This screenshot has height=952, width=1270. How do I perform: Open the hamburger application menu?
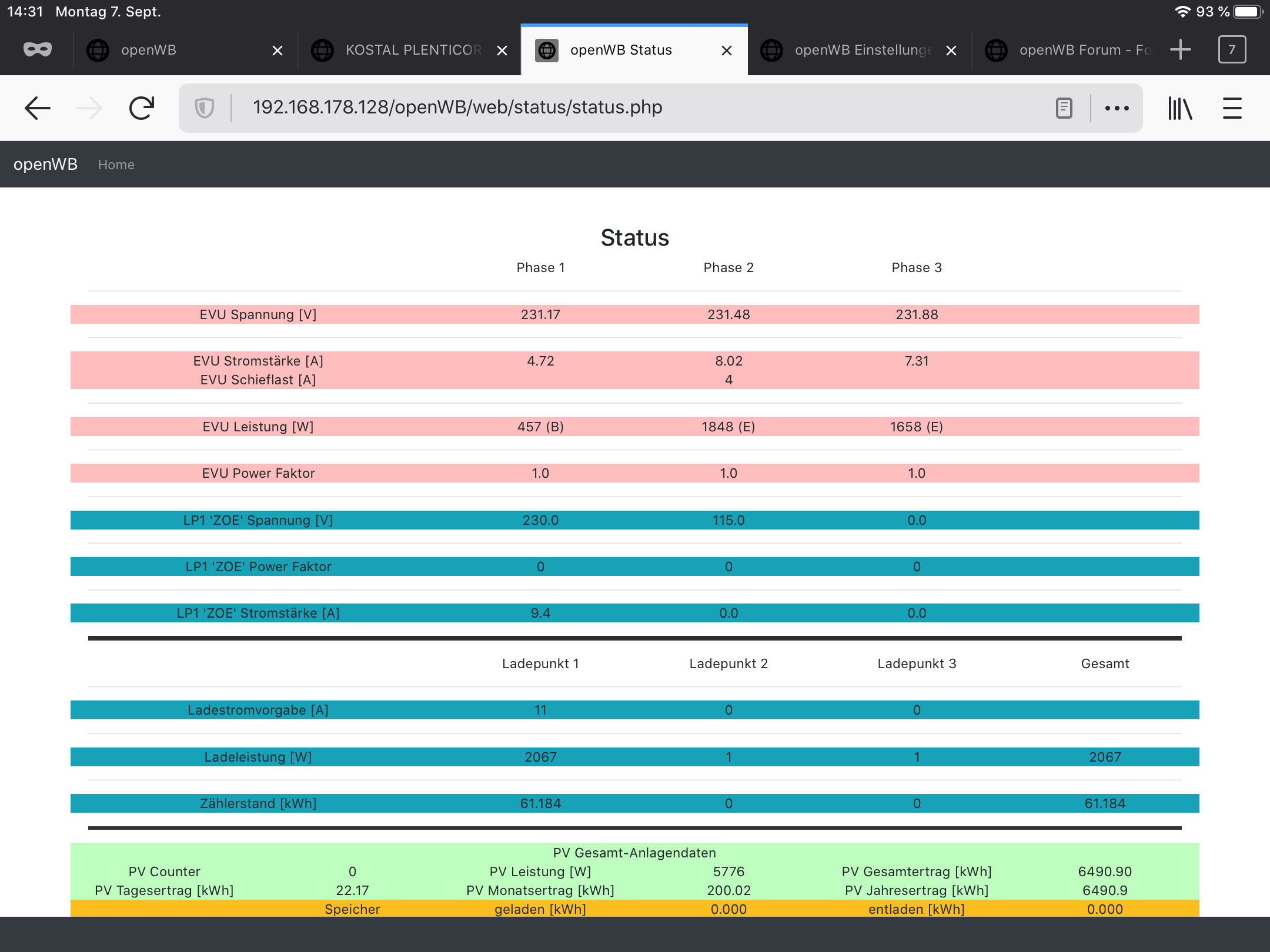pos(1232,108)
